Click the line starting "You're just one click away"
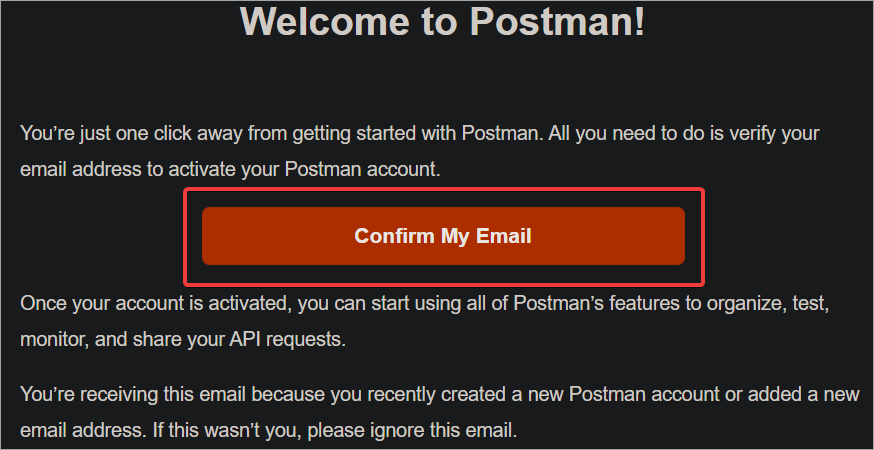Viewport: 874px width, 450px height. (420, 134)
